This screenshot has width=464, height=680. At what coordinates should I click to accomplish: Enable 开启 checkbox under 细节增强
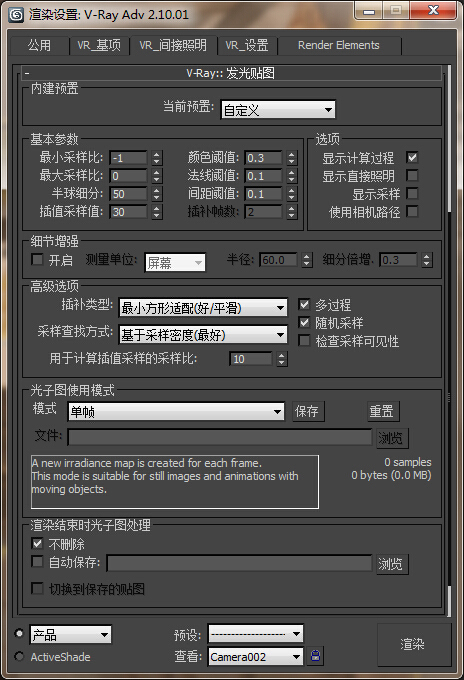tap(37, 260)
